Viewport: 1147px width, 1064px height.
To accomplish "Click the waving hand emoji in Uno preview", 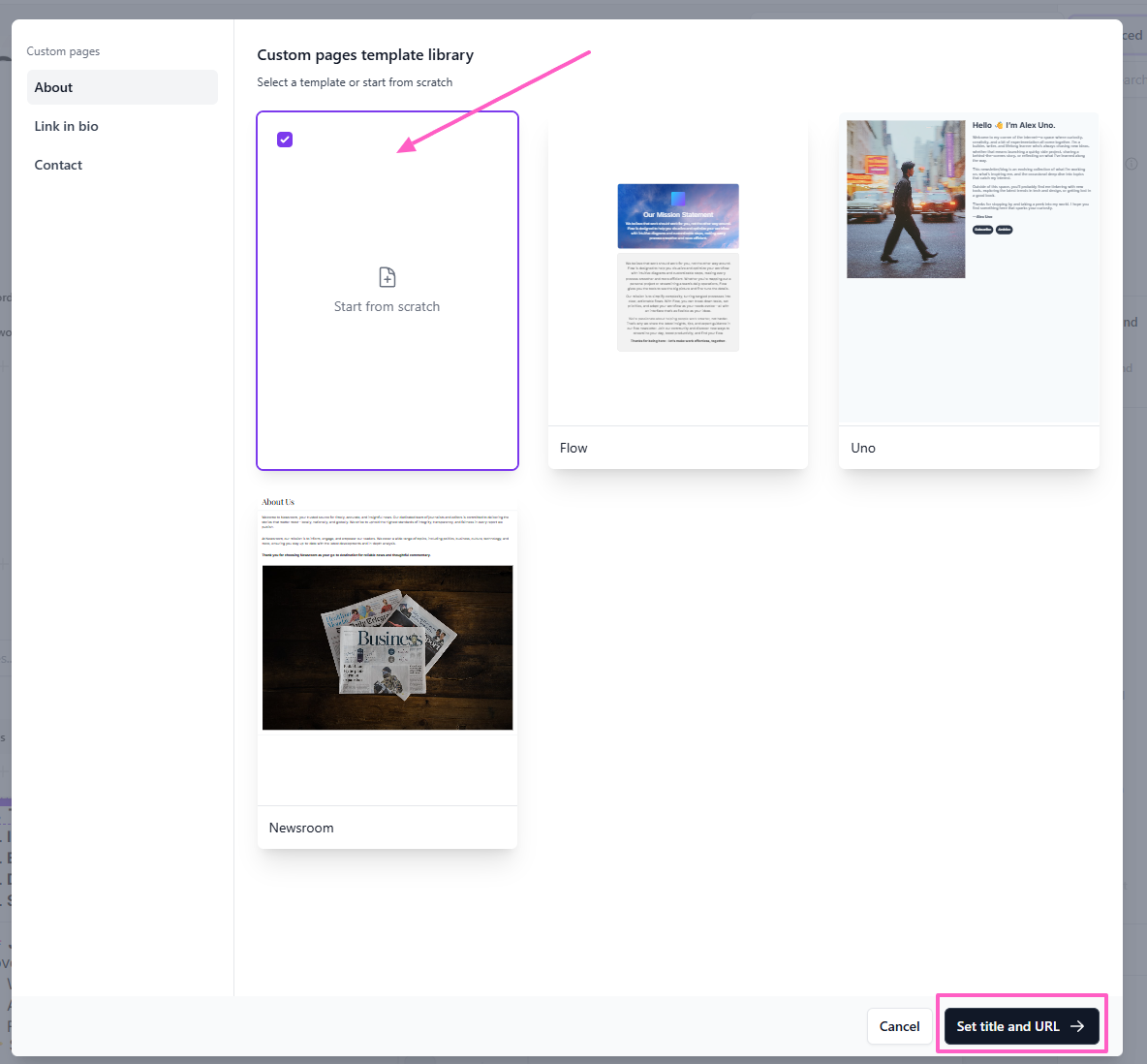I will pos(999,125).
